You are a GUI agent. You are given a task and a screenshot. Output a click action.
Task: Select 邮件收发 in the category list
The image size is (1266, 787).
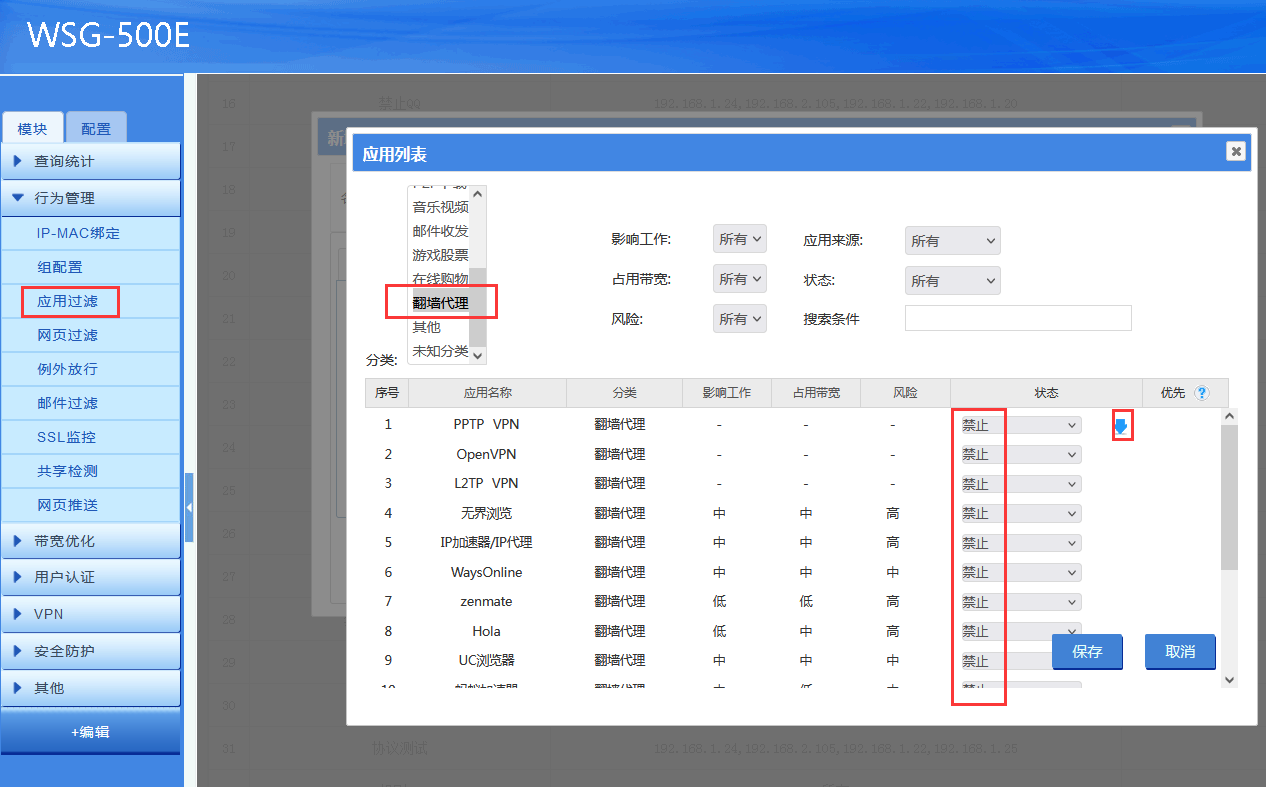tap(440, 231)
